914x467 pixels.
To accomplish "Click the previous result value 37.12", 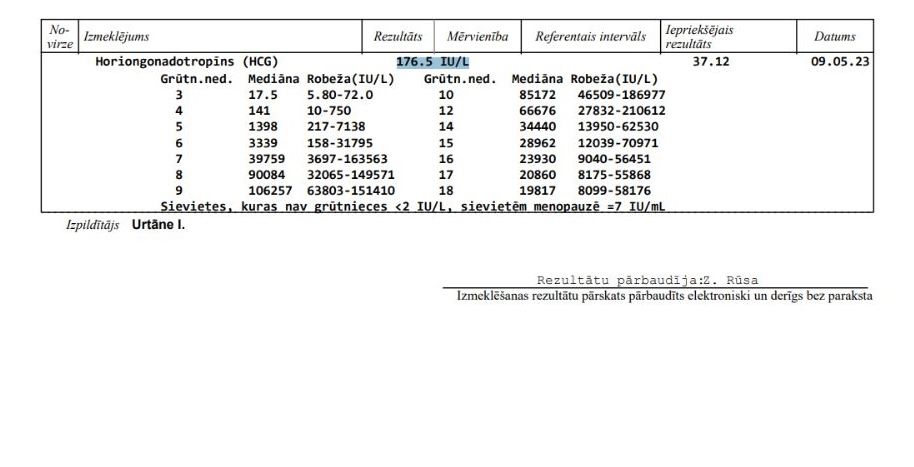I will (x=712, y=62).
